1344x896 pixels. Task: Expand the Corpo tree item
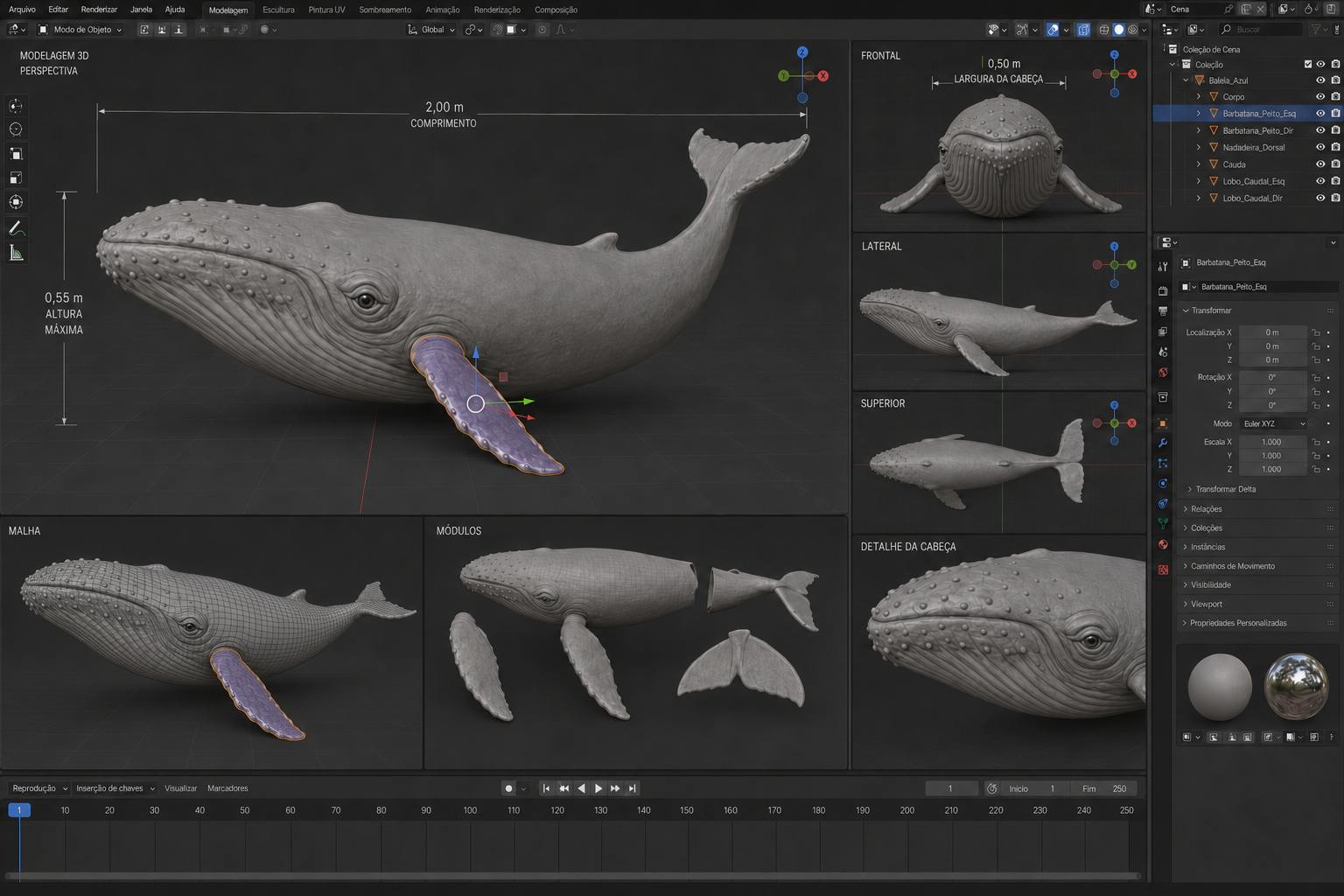coord(1199,97)
